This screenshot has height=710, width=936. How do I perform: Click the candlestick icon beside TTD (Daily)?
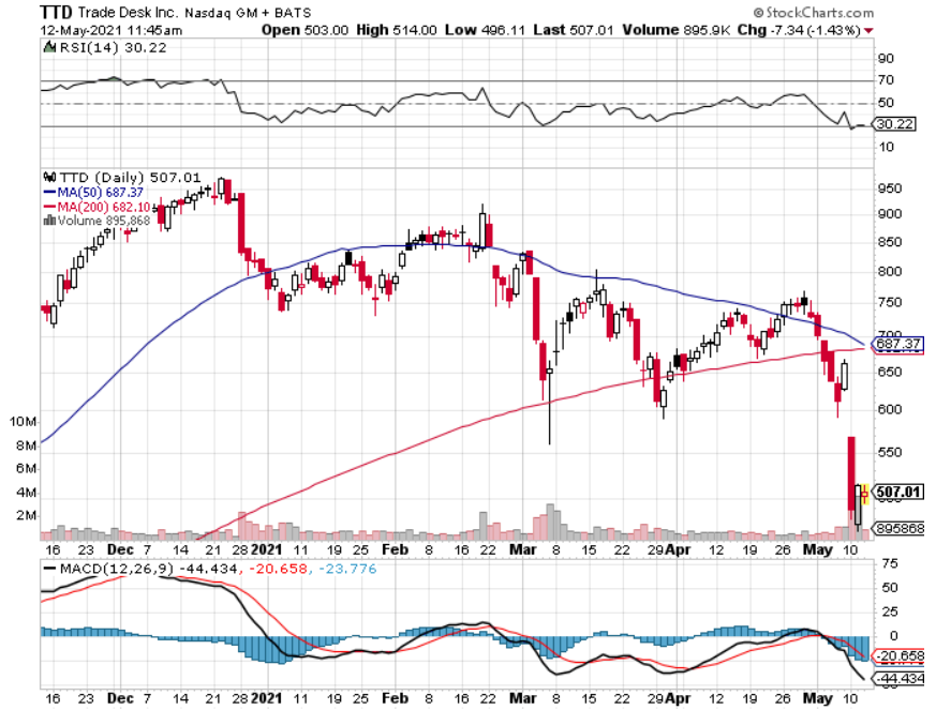click(x=50, y=177)
